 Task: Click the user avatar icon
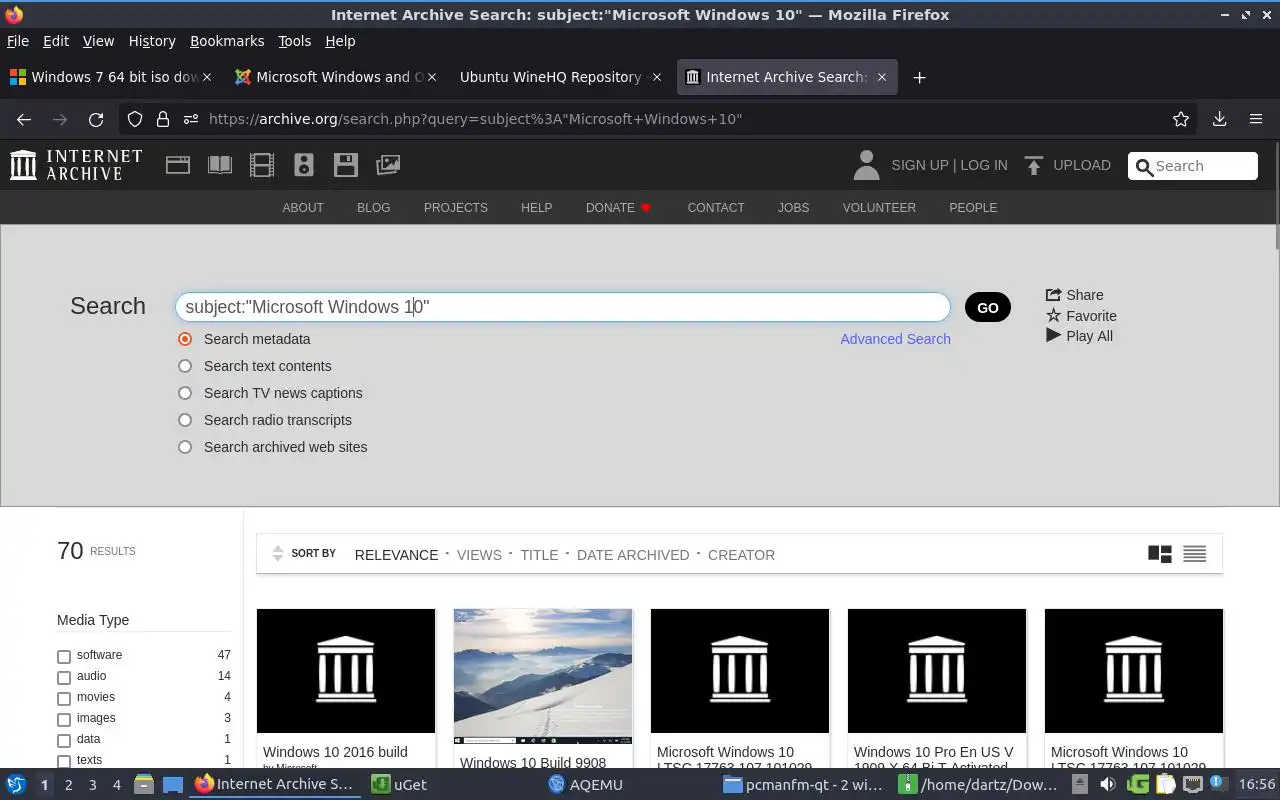(866, 165)
